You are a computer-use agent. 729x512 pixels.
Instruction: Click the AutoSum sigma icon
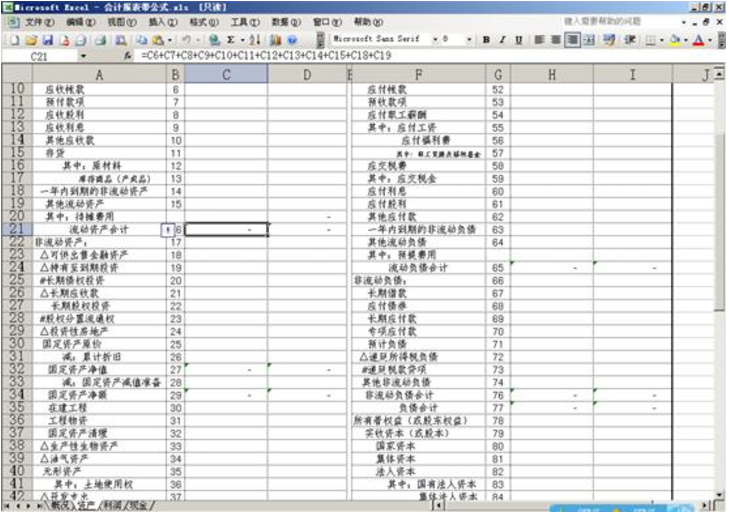pos(231,40)
